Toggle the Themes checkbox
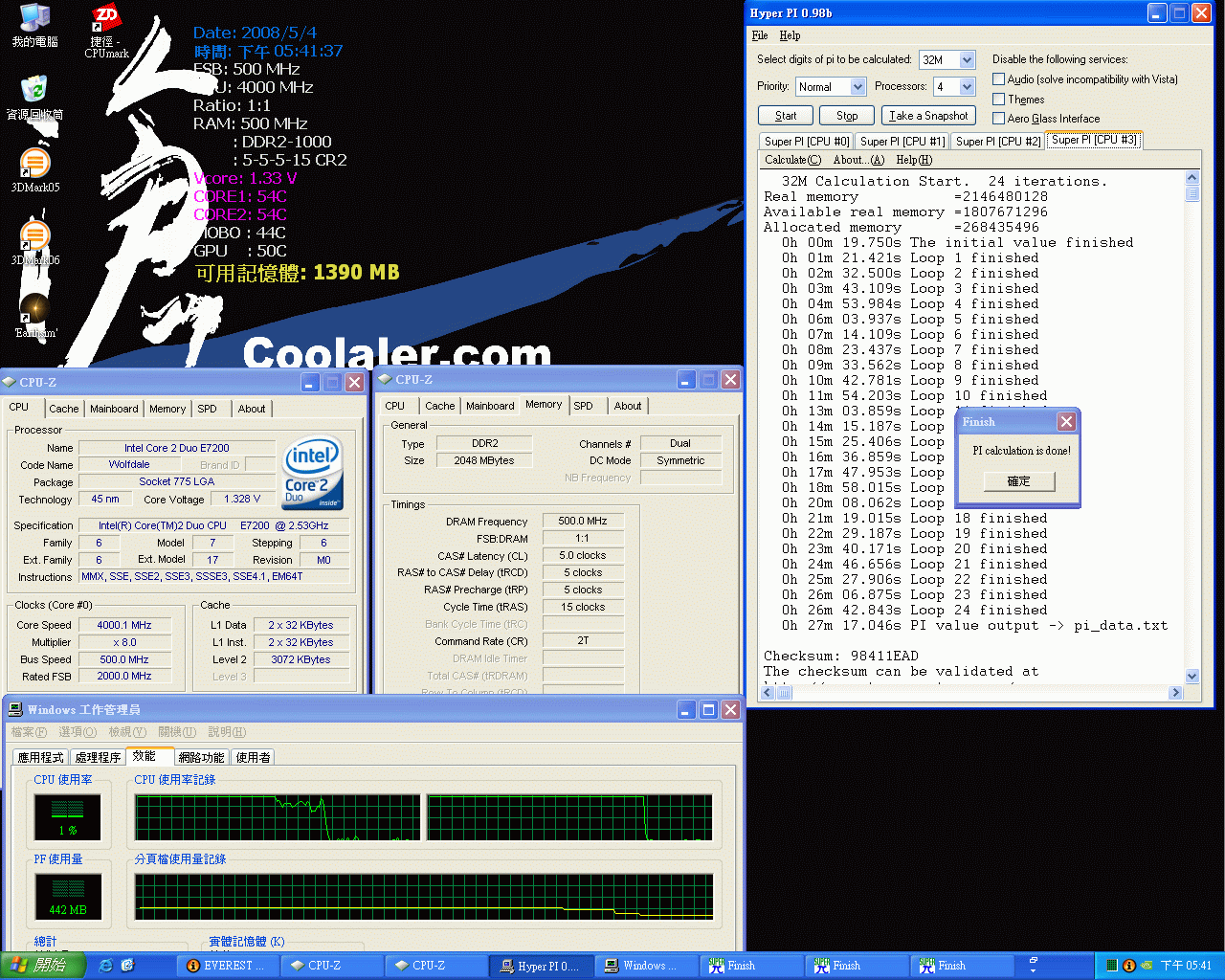This screenshot has height=980, width=1225. (999, 99)
